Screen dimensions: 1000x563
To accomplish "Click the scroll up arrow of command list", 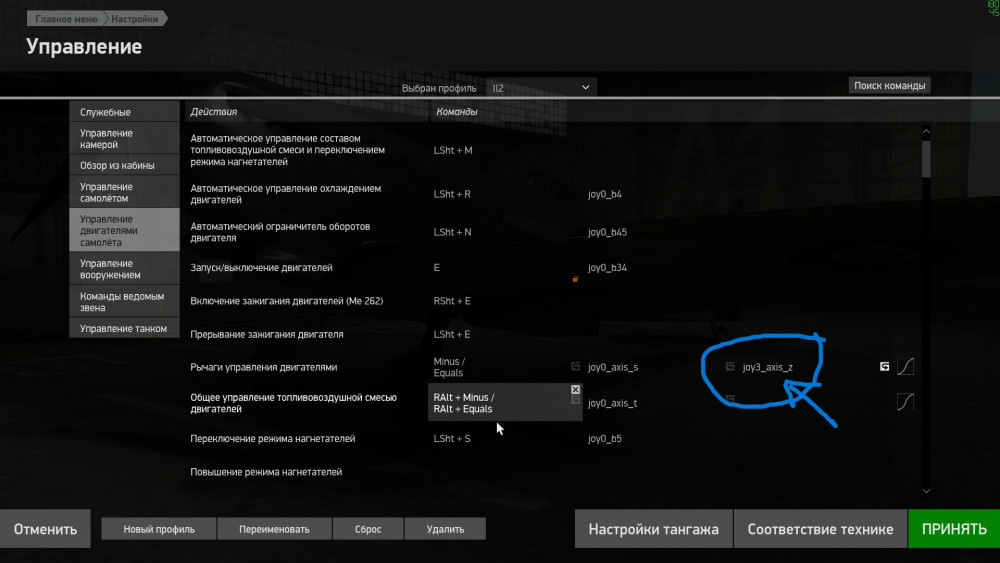I will pyautogui.click(x=926, y=131).
